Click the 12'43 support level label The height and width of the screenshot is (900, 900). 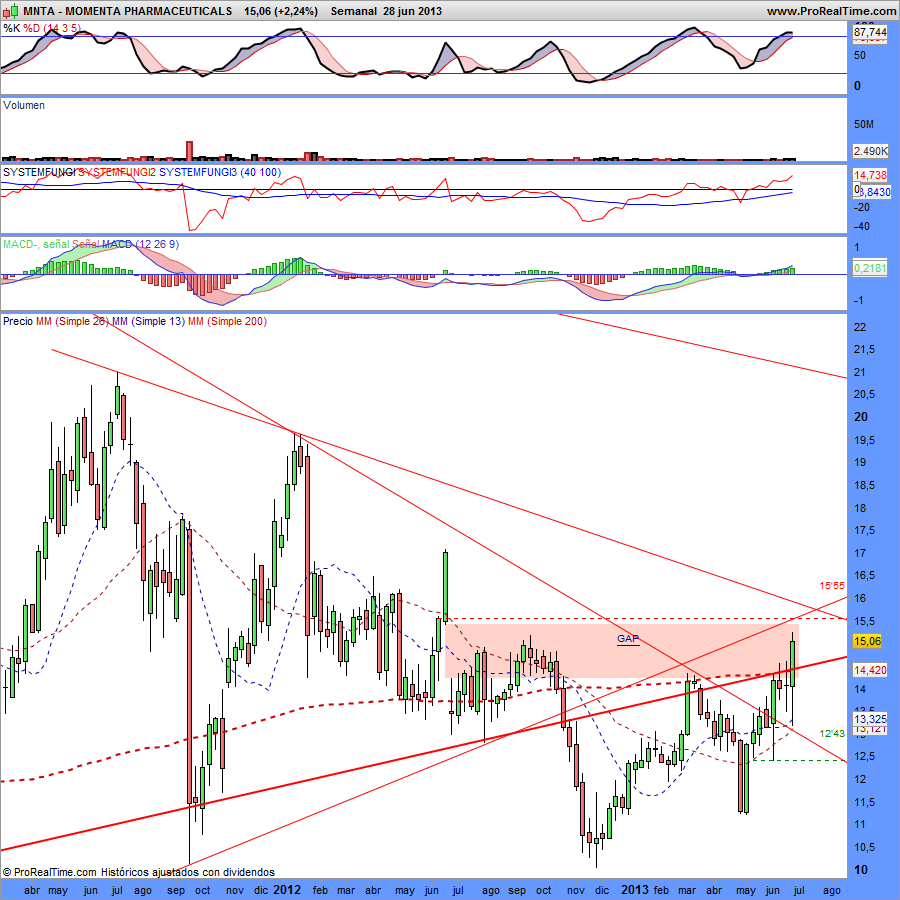pyautogui.click(x=832, y=734)
